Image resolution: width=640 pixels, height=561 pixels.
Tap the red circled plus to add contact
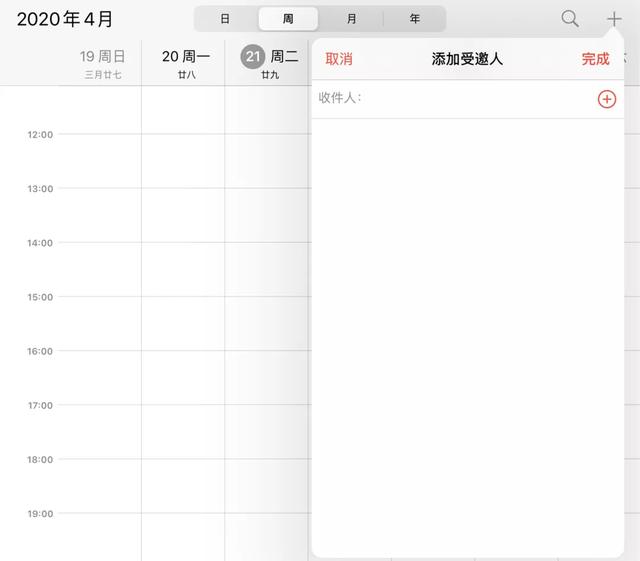tap(607, 99)
